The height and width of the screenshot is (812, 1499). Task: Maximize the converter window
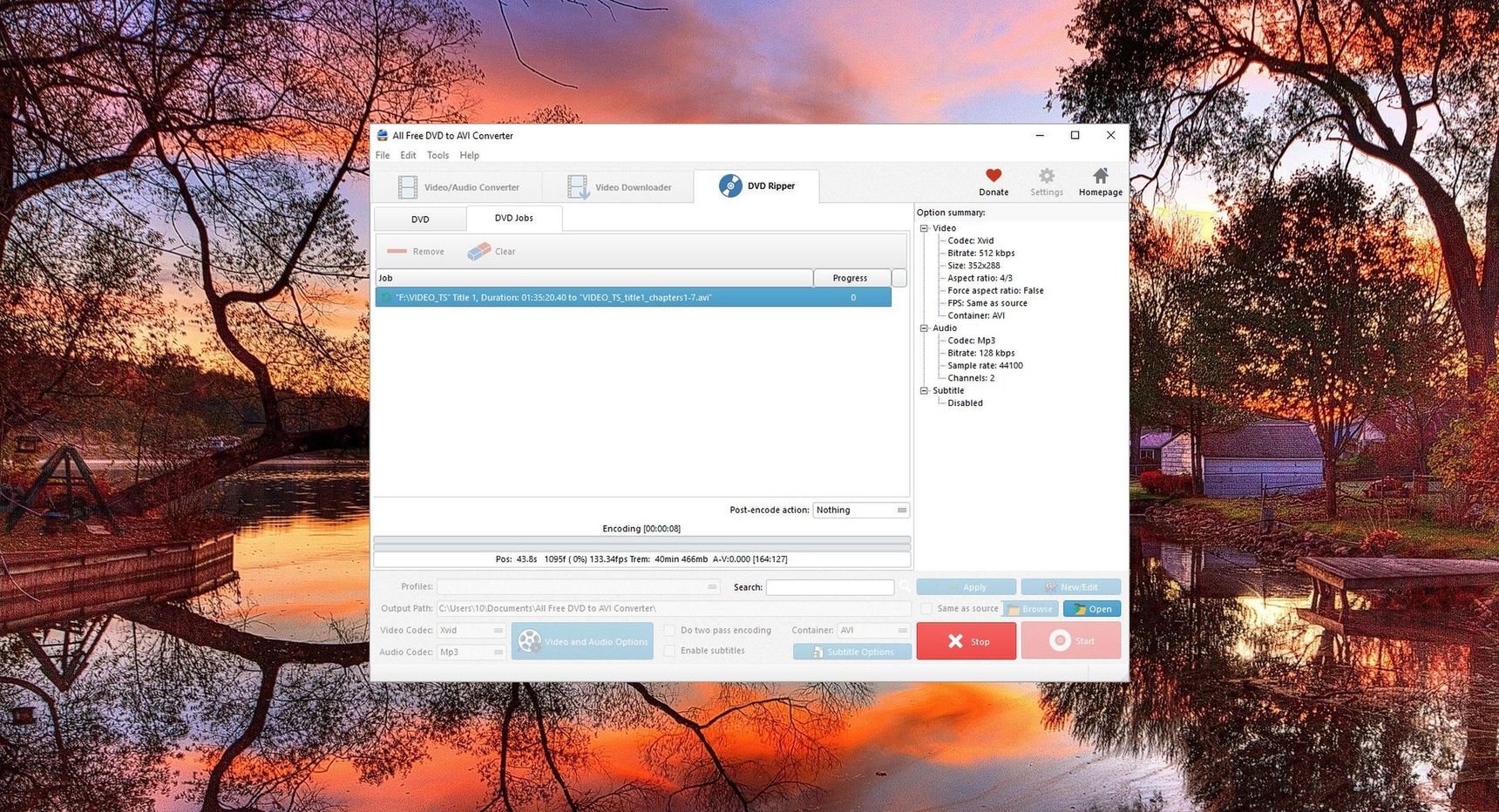1075,135
